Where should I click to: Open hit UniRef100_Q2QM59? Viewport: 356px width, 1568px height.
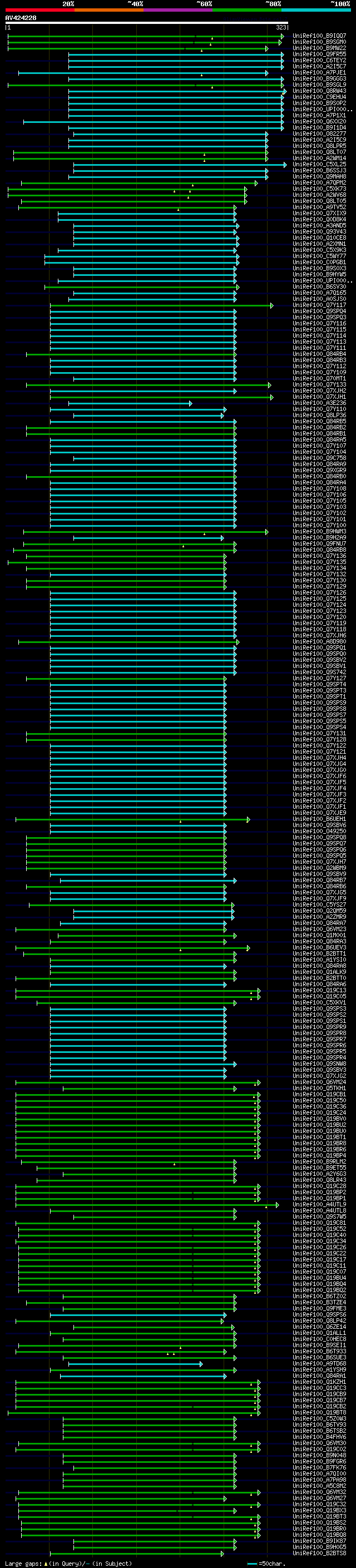pos(319,911)
